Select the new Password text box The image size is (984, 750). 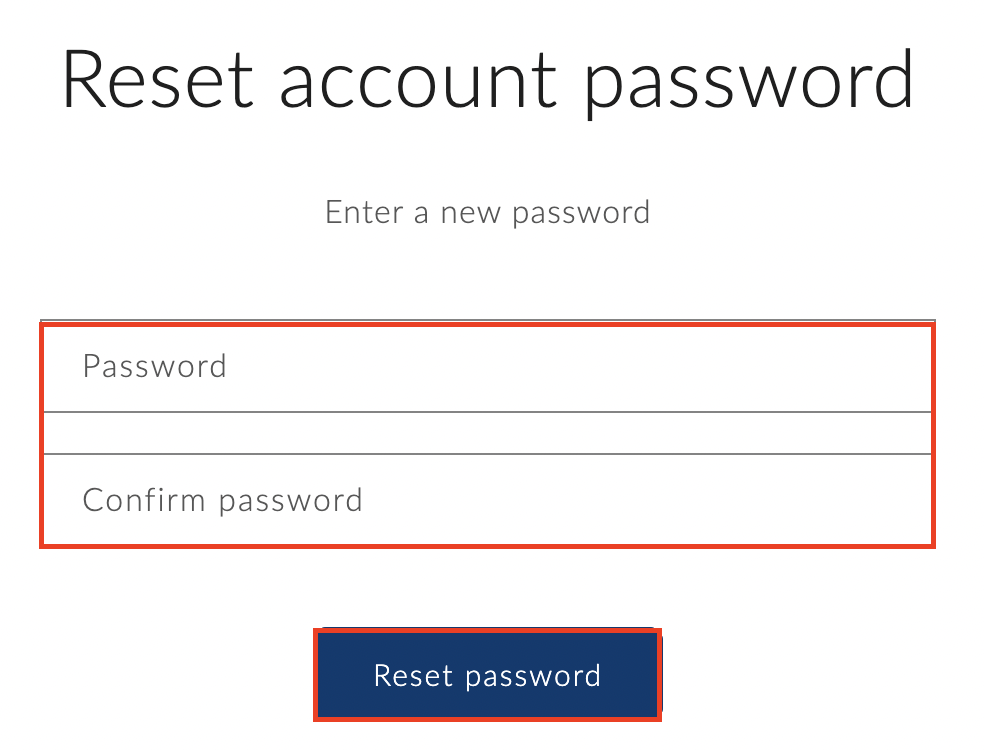(x=487, y=367)
